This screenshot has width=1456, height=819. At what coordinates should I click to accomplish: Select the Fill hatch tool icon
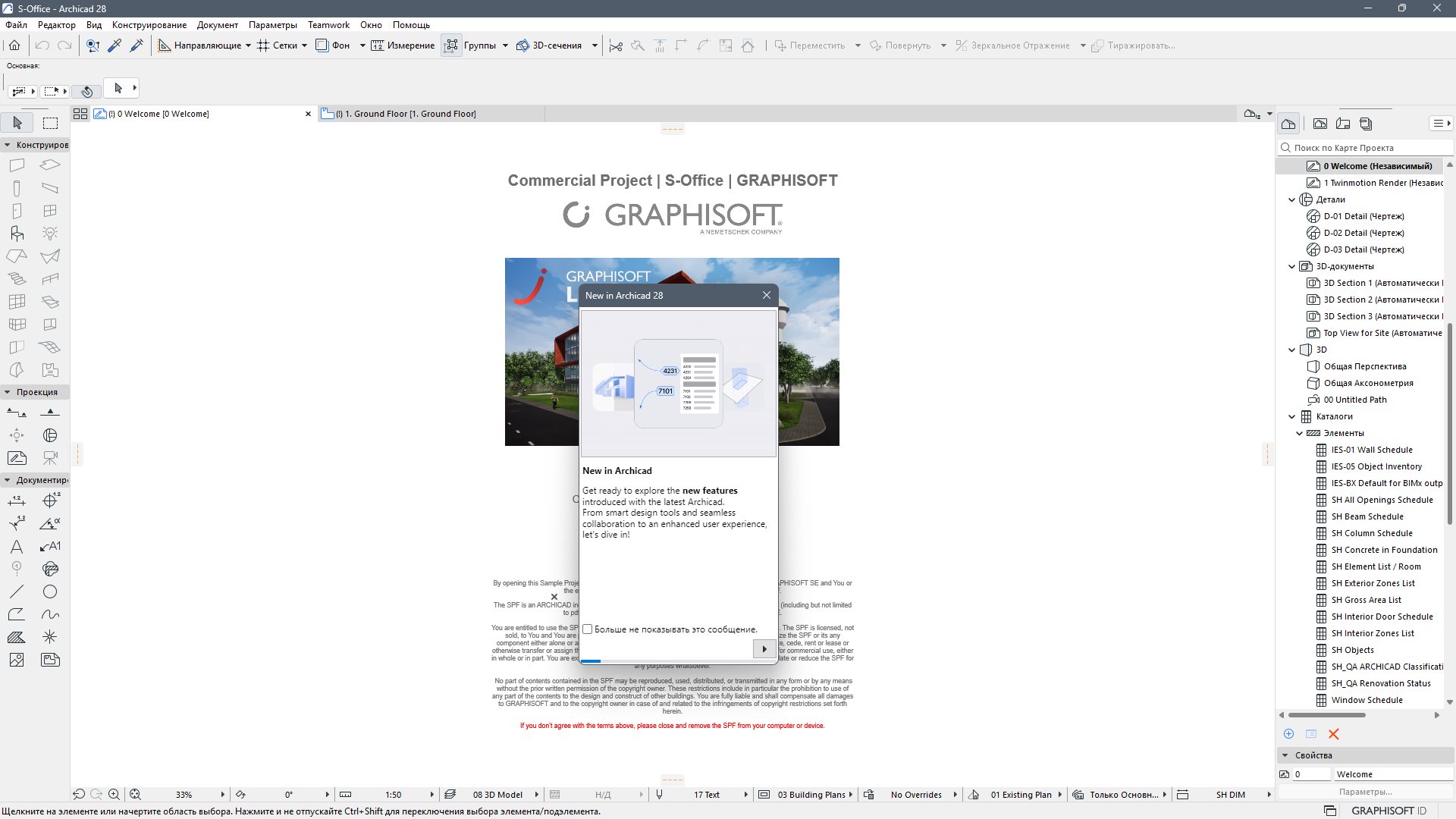[17, 637]
